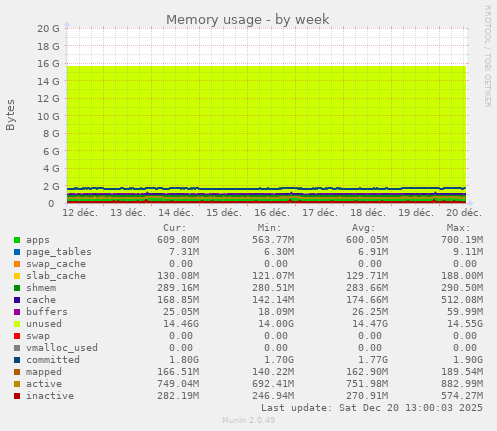497x431 pixels.
Task: Select the 'buffers' legend label
Action: (47, 312)
